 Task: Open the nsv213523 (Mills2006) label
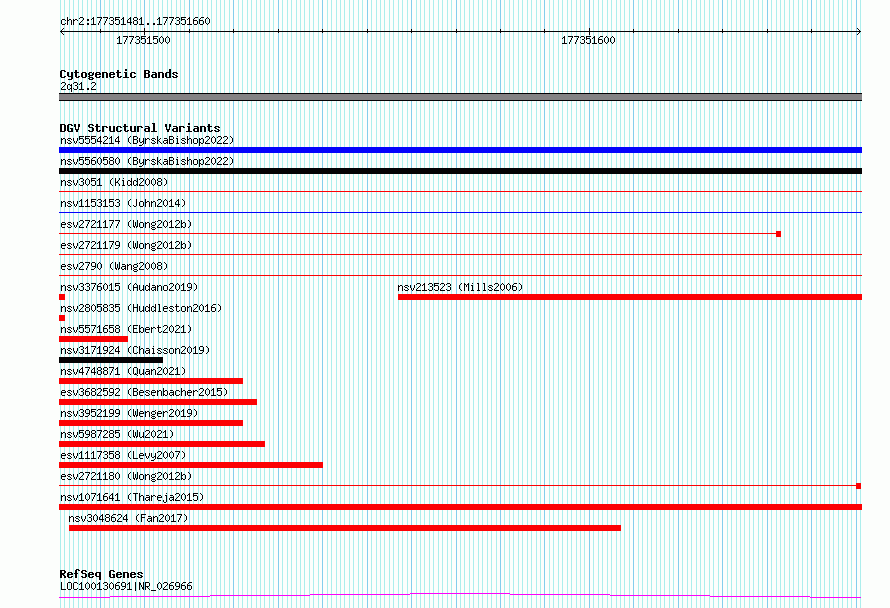point(460,287)
